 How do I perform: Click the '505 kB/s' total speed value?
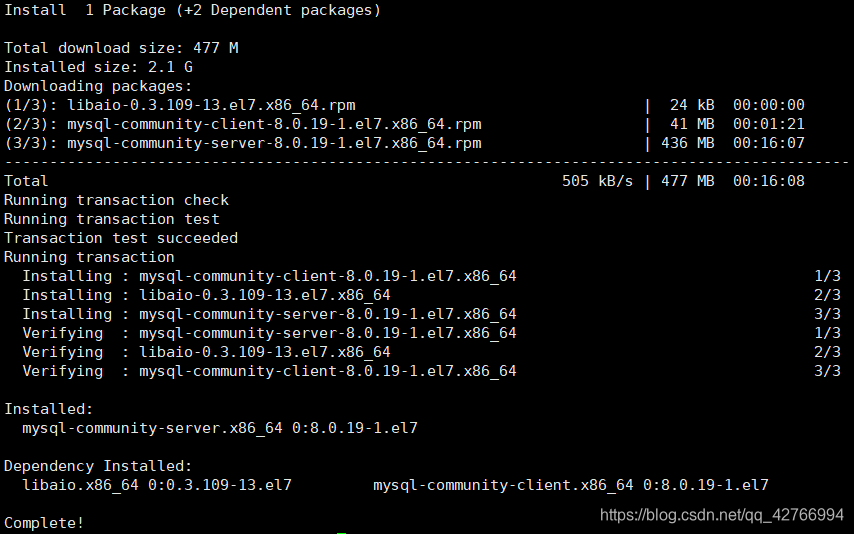[x=597, y=181]
